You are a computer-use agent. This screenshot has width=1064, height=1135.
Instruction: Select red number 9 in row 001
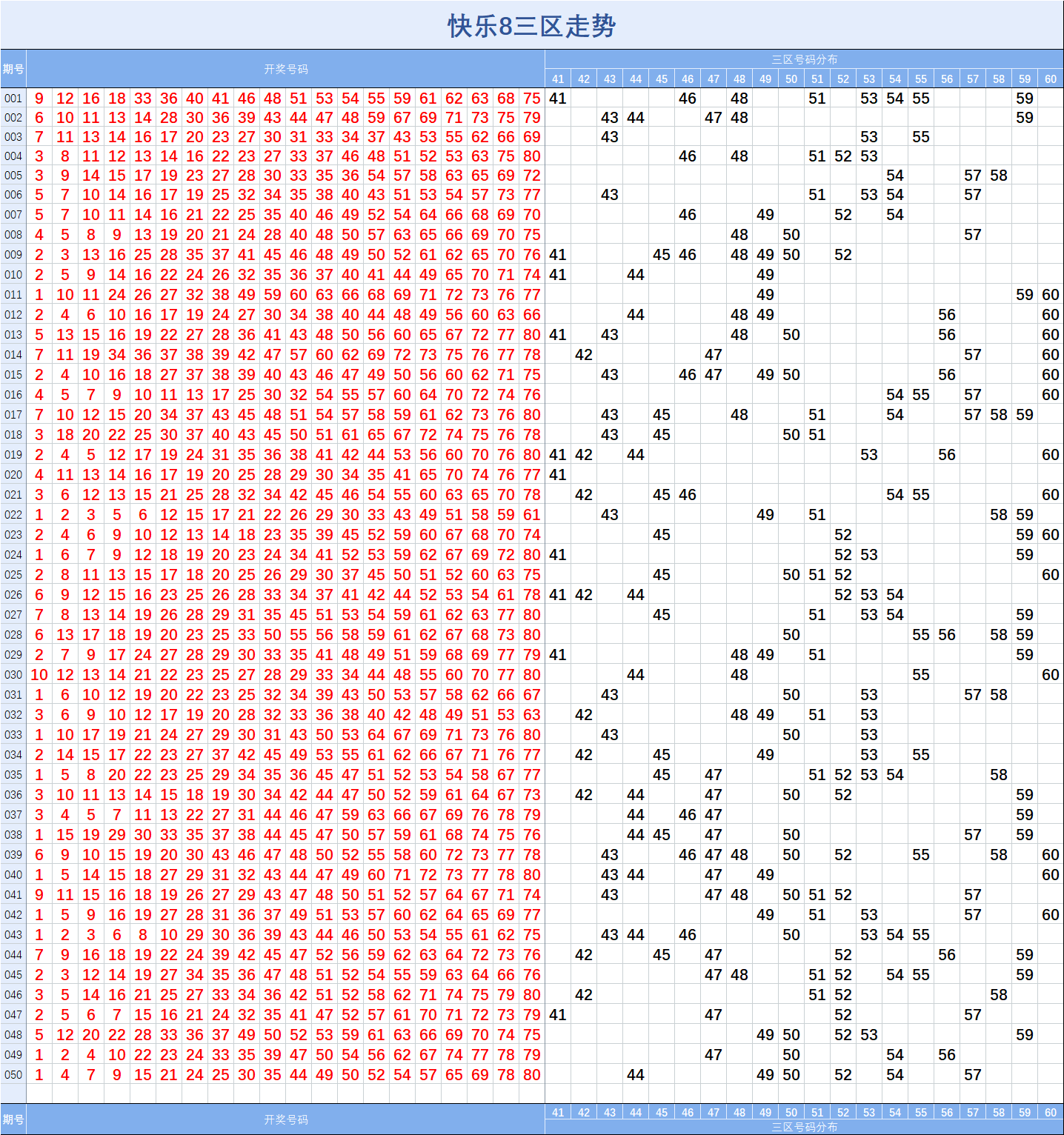point(39,99)
